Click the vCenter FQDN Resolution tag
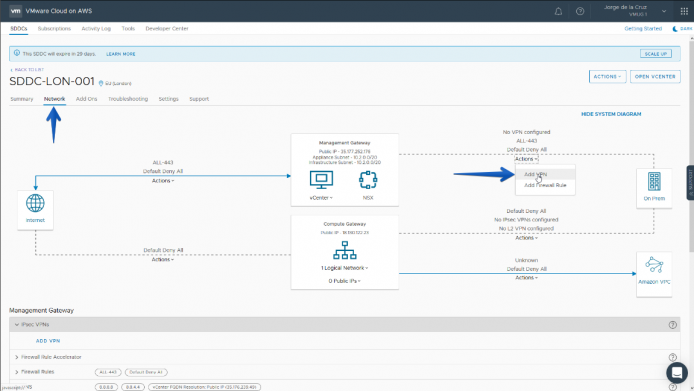 204,387
